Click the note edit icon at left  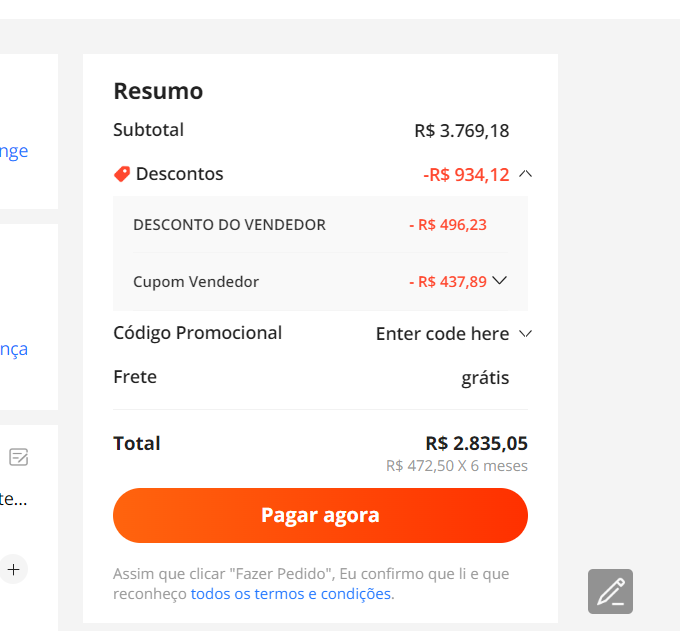point(19,457)
